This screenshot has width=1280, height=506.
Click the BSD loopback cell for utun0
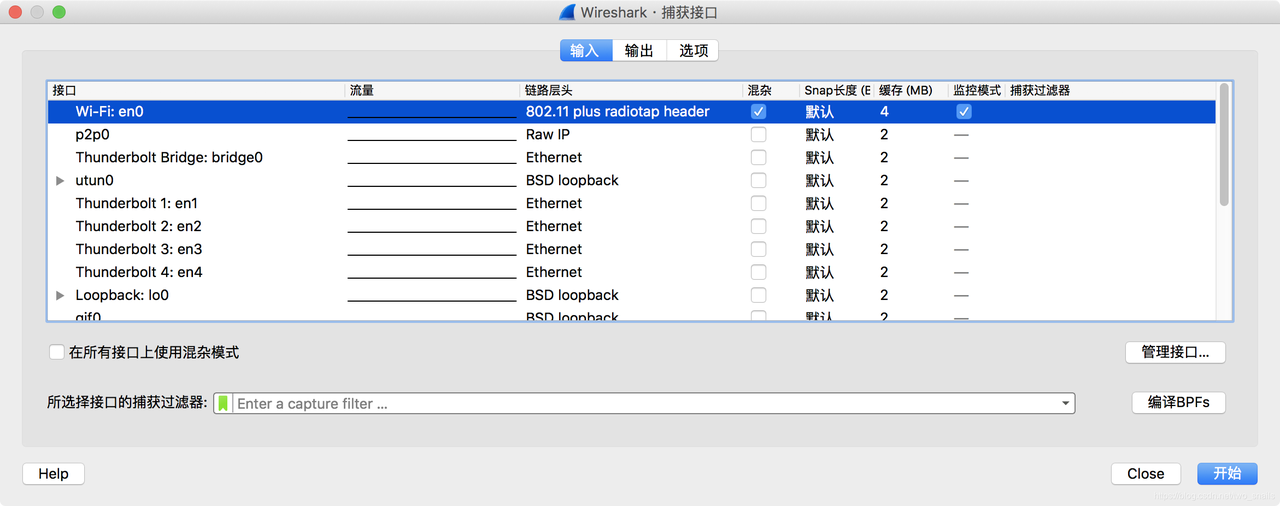pos(572,181)
